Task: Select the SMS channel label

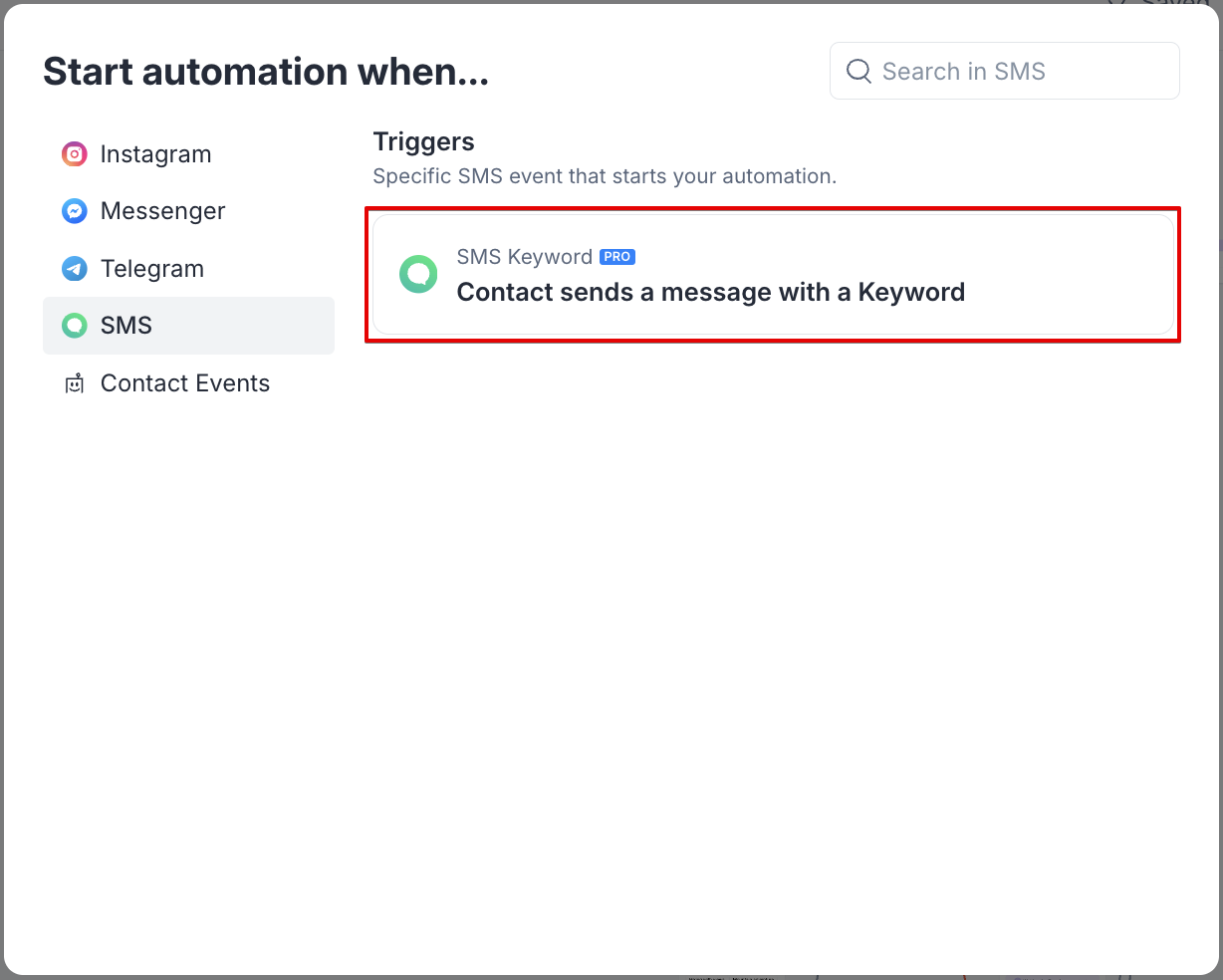Action: tap(126, 326)
